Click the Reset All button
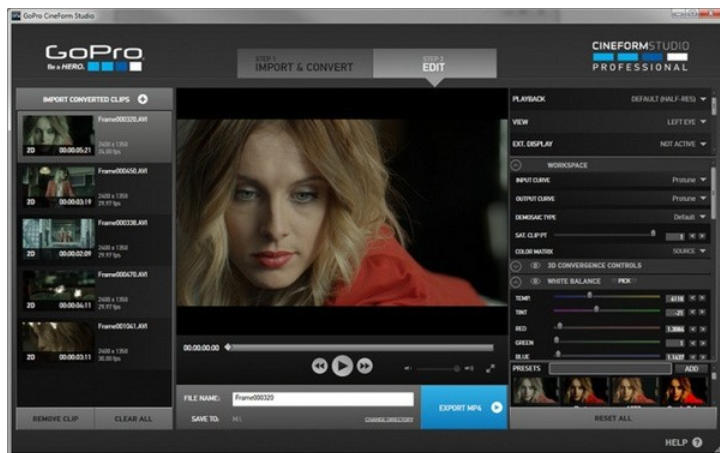Viewport: 720px width, 453px height. [612, 418]
